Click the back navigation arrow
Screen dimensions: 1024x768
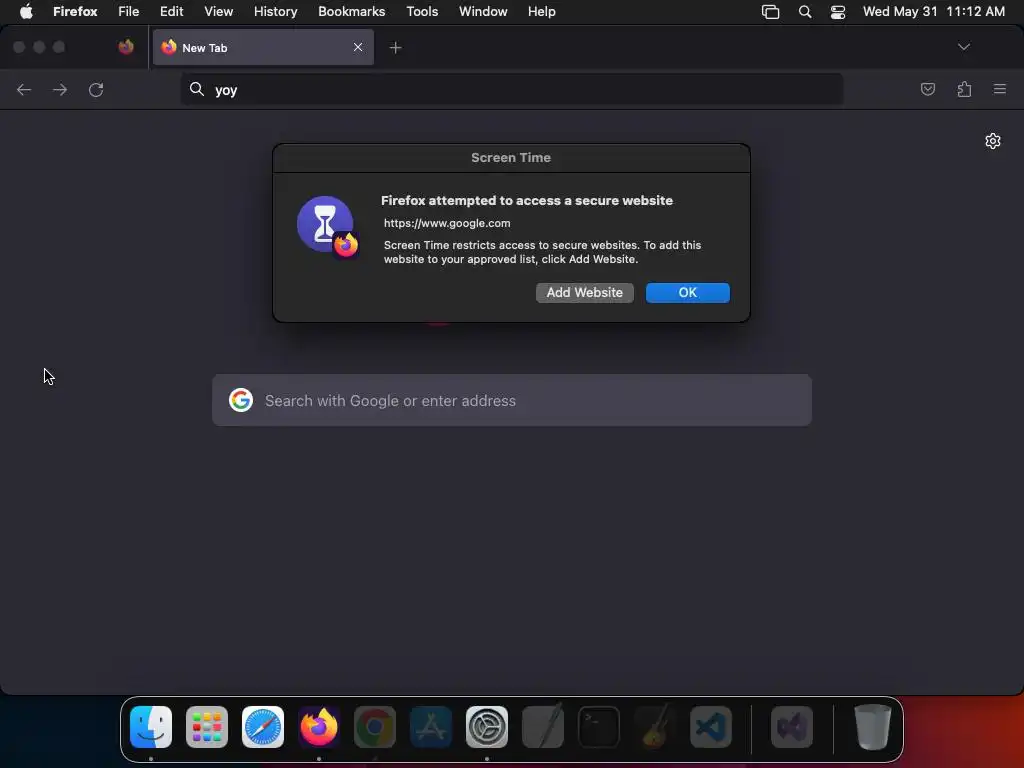coord(24,89)
